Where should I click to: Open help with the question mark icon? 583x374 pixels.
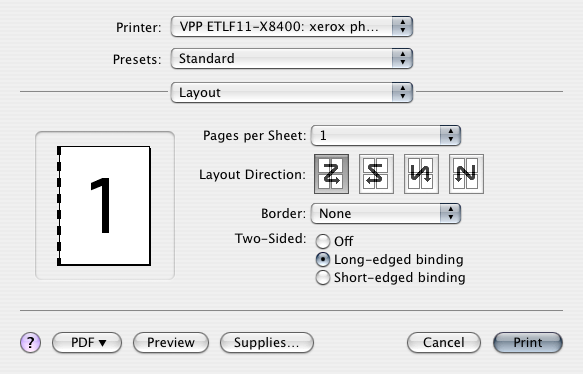click(x=30, y=342)
